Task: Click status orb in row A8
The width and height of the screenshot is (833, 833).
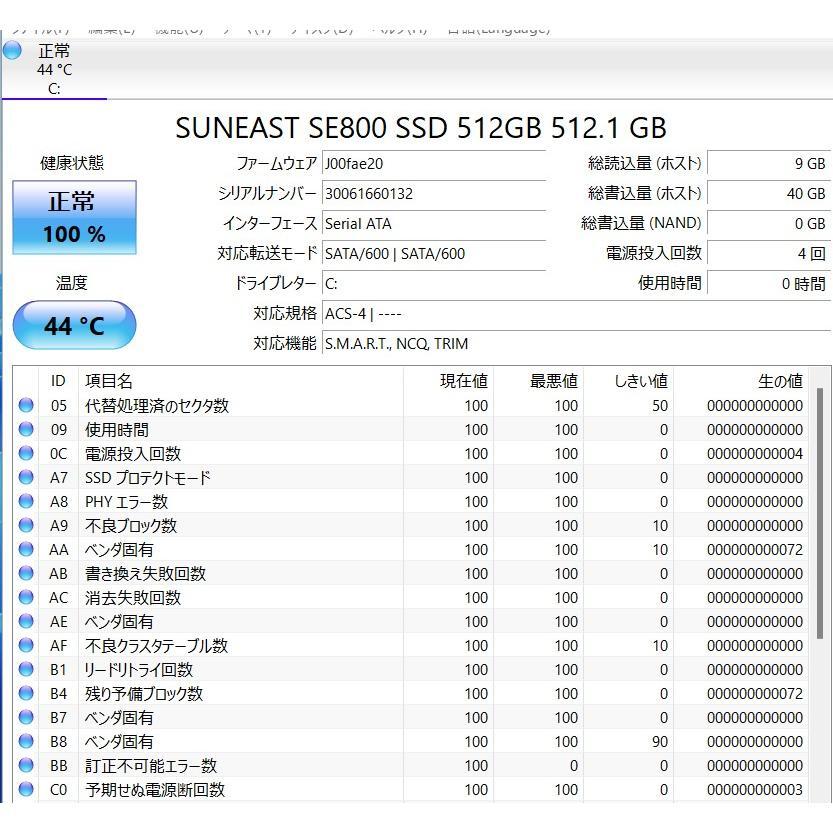Action: 26,501
